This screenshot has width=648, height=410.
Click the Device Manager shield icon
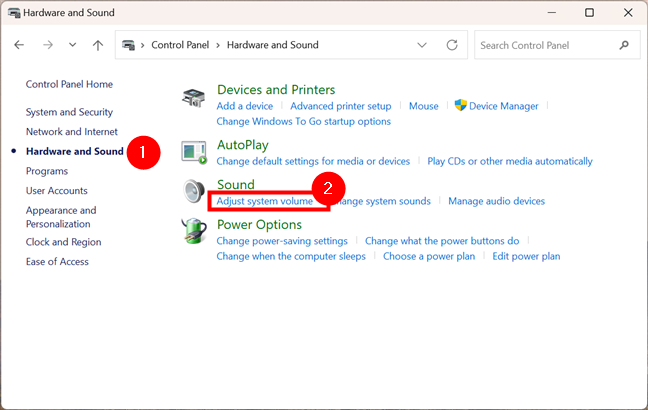pyautogui.click(x=460, y=105)
